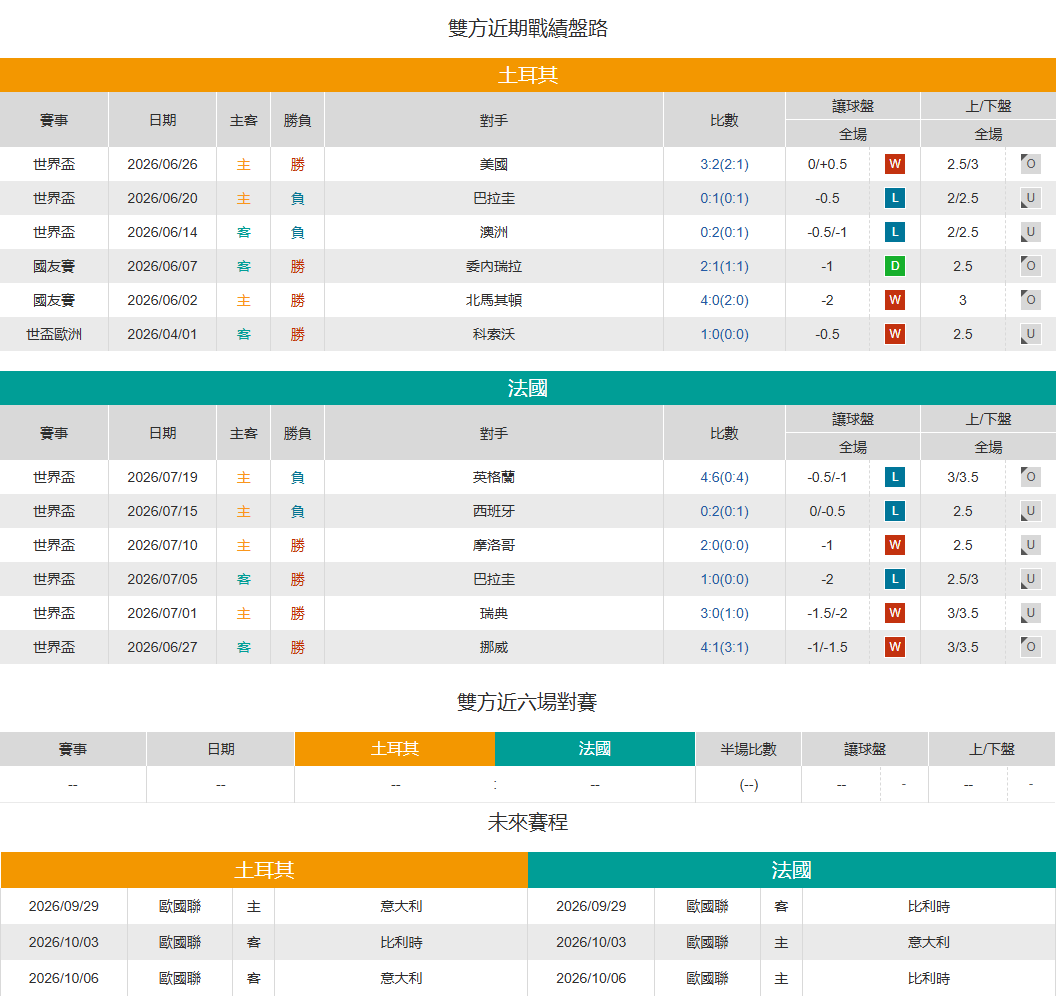Click the W badge in the 美國 row
This screenshot has width=1056, height=997.
894,164
